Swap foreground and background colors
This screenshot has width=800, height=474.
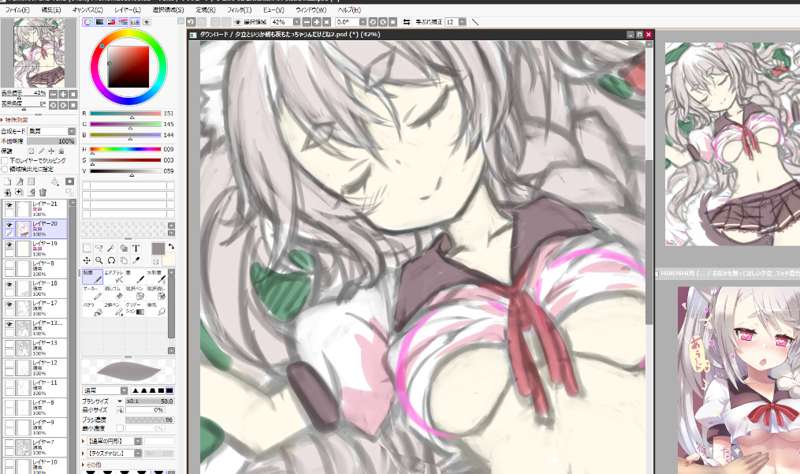170,246
